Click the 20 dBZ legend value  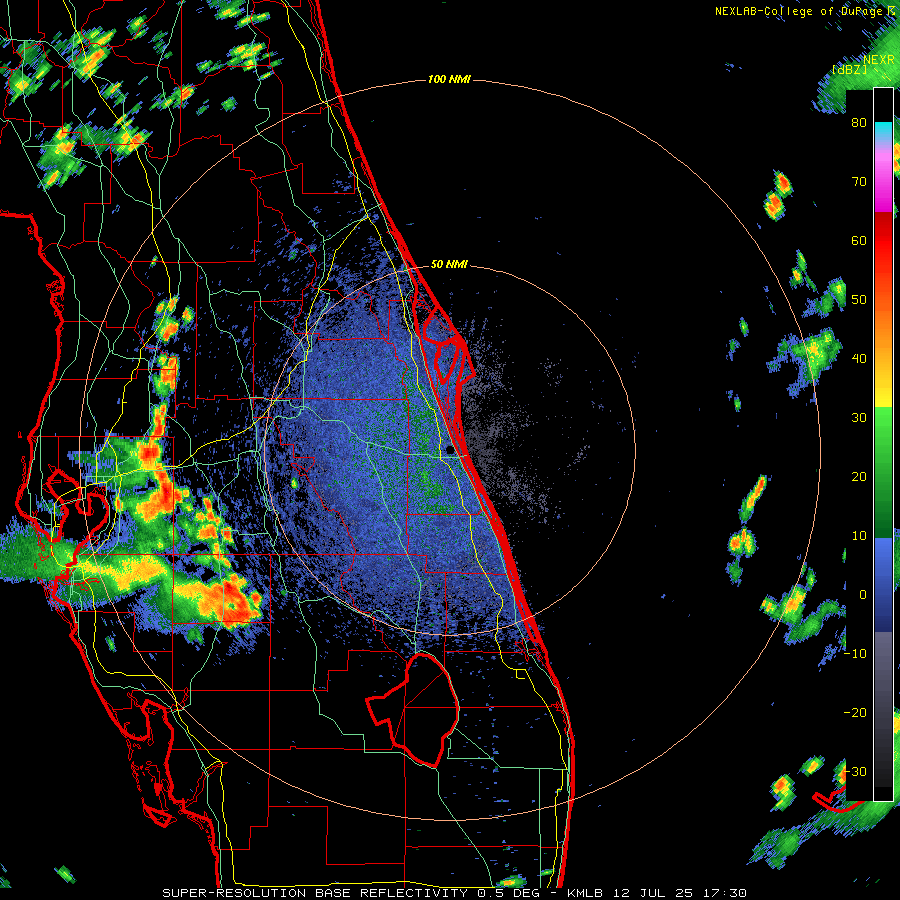859,477
